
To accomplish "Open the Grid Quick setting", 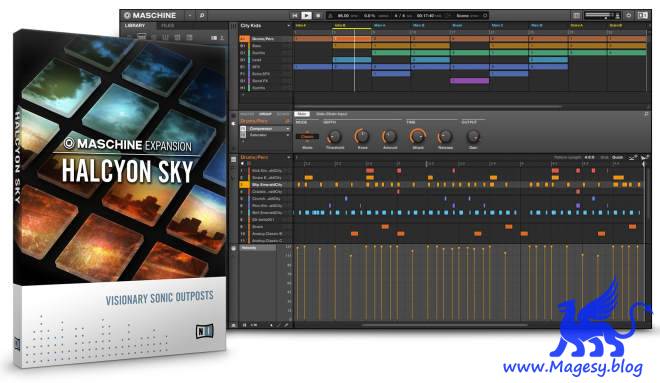I will 617,157.
